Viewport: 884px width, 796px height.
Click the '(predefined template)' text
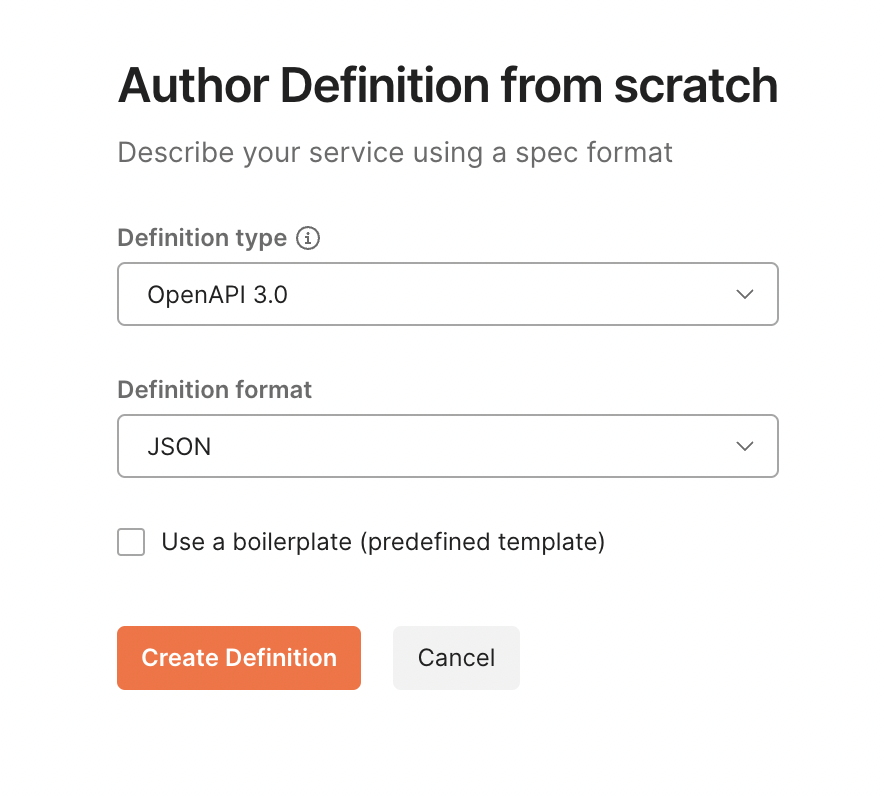coord(483,542)
